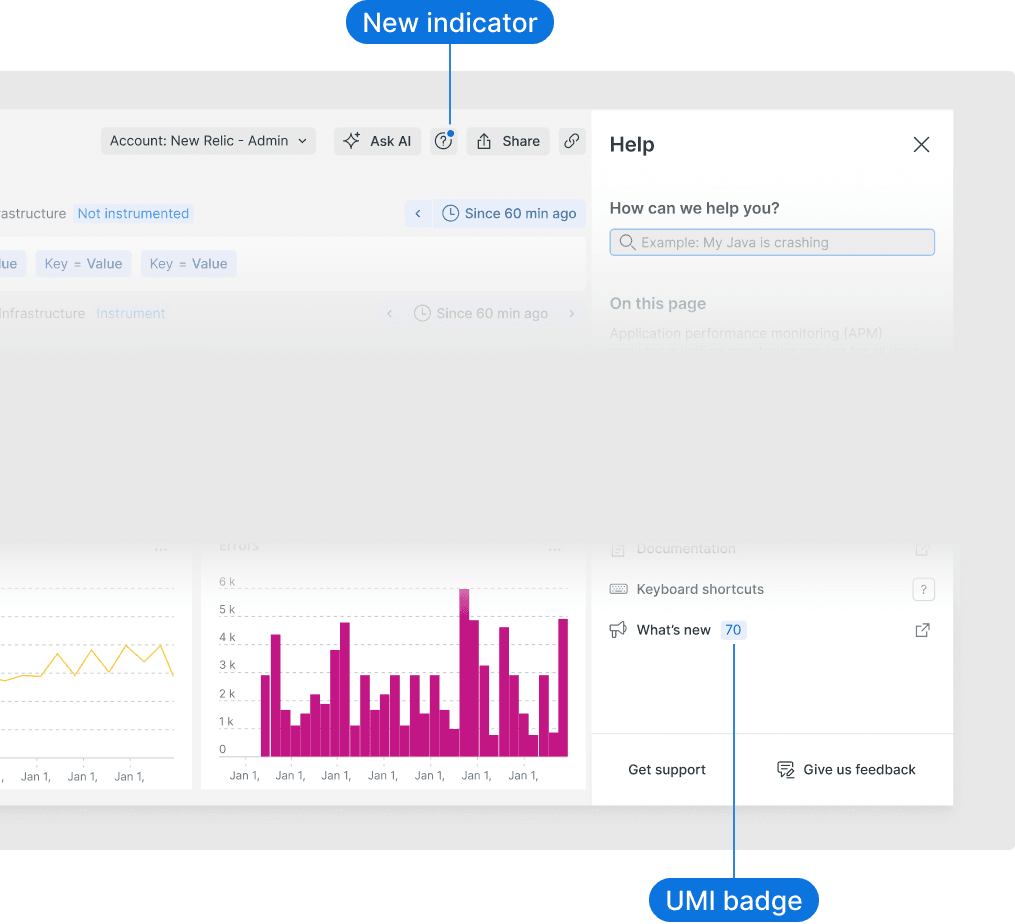Click the search magnifier in the Help search bar
This screenshot has width=1015, height=924.
[626, 242]
